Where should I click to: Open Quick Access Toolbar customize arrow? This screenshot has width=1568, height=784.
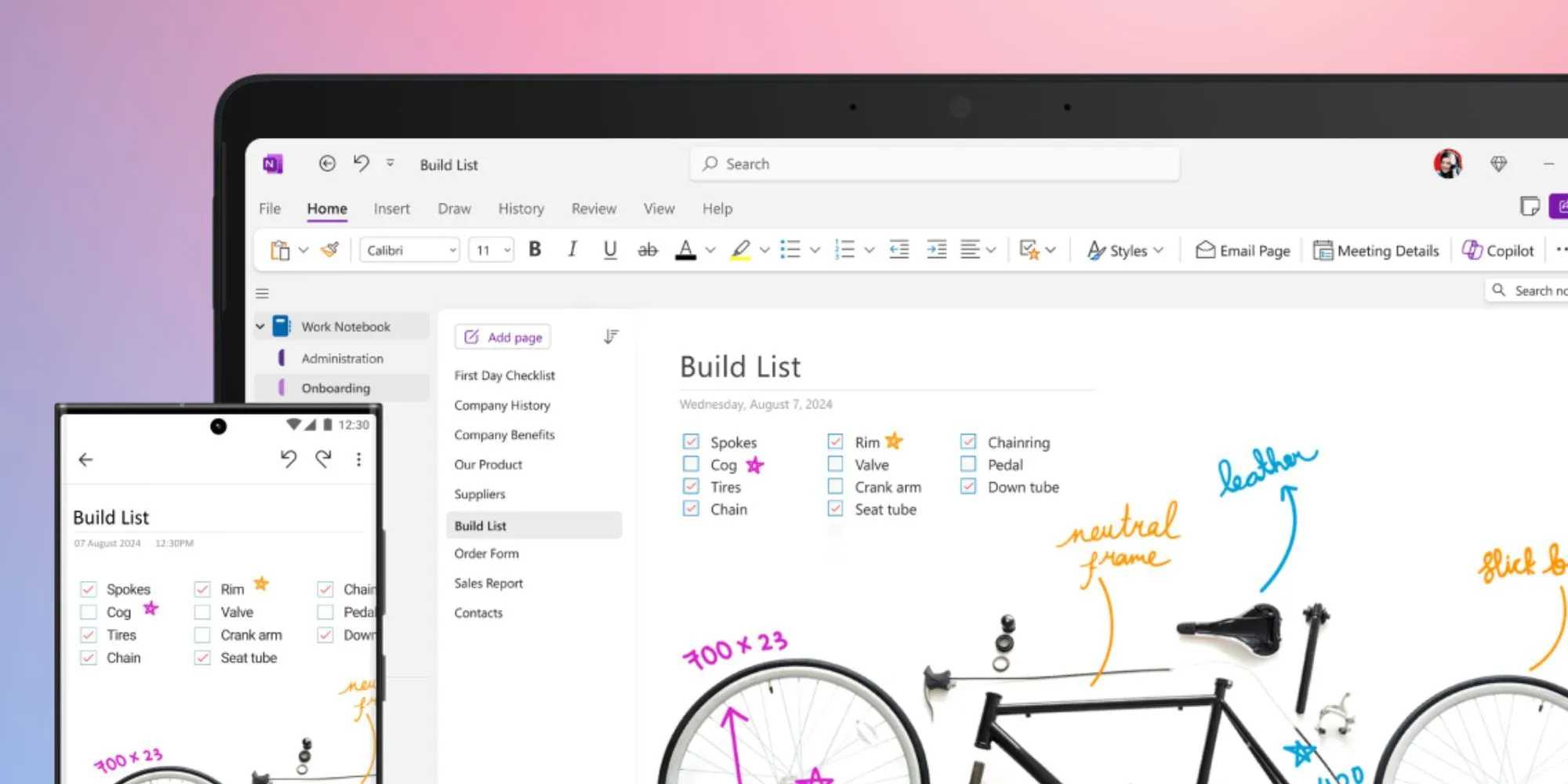390,162
